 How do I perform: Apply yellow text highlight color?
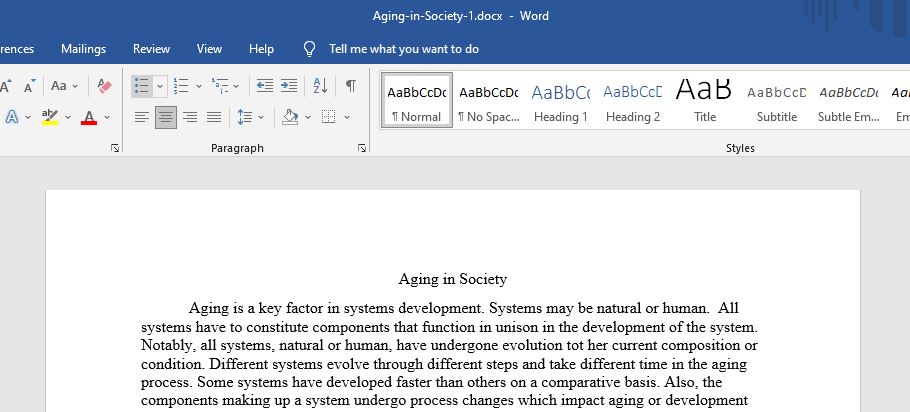pyautogui.click(x=50, y=117)
